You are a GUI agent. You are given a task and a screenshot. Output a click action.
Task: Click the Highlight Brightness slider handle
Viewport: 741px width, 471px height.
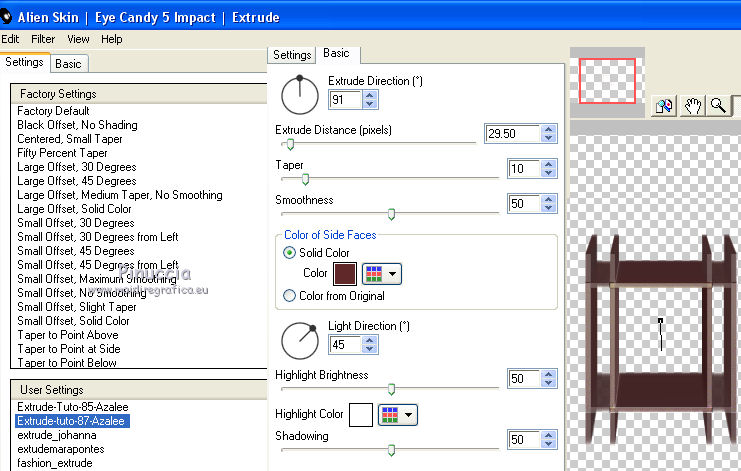pyautogui.click(x=391, y=389)
